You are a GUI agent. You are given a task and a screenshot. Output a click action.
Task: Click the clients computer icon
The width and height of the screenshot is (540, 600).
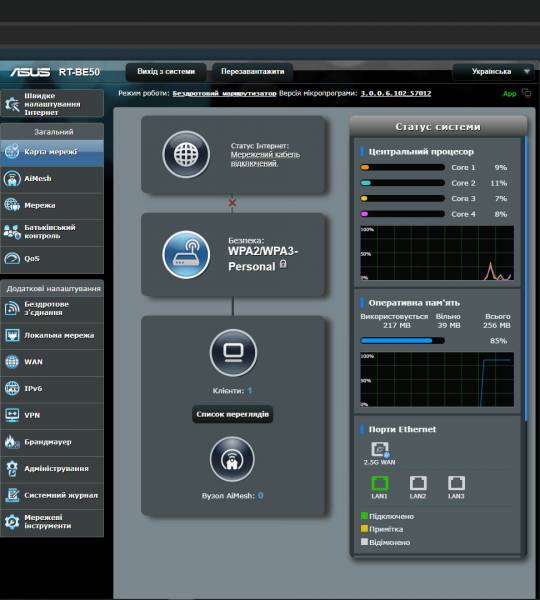tap(233, 352)
